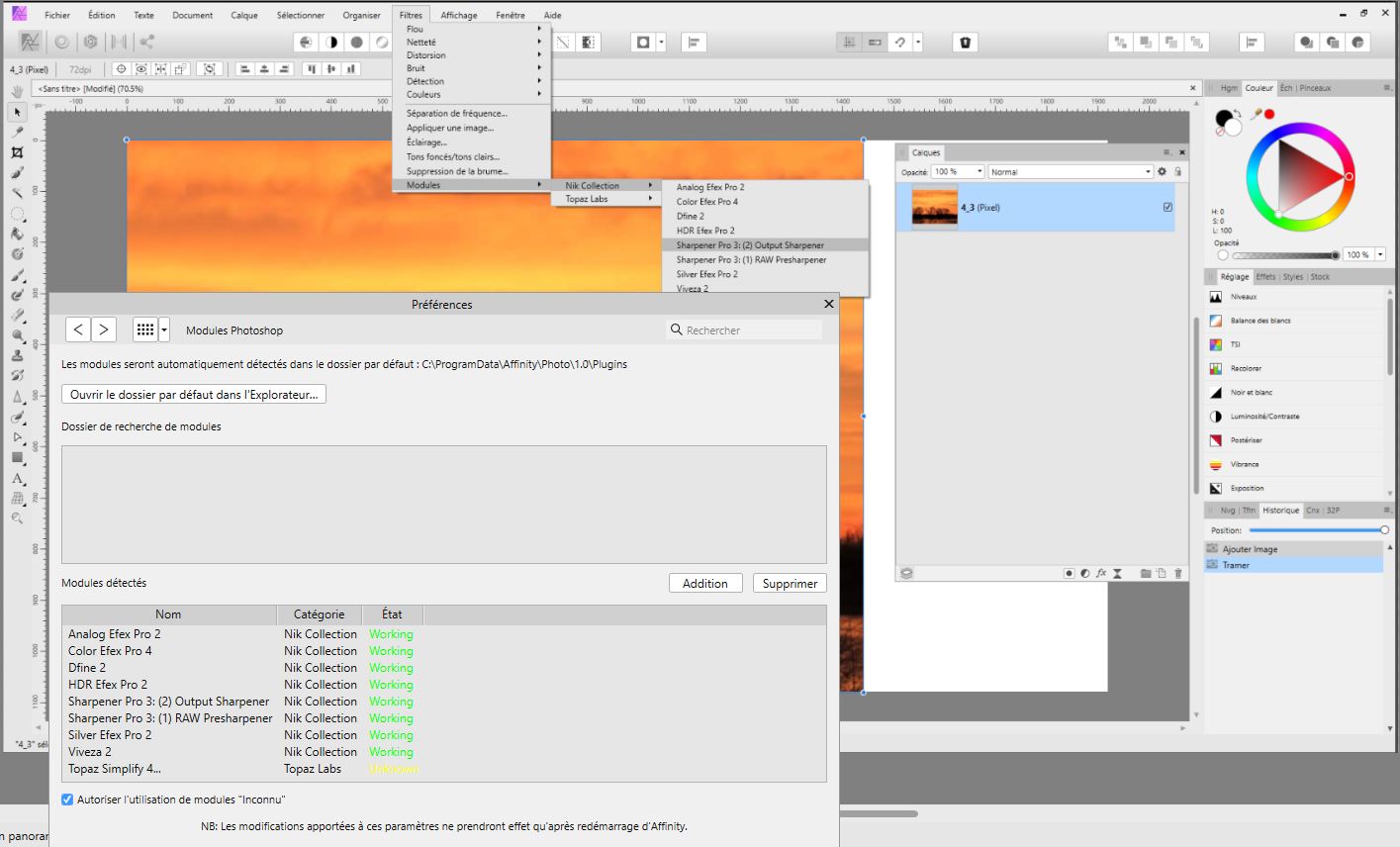The height and width of the screenshot is (847, 1400).
Task: Select the Flood Fill bucket tool
Action: pos(17,235)
